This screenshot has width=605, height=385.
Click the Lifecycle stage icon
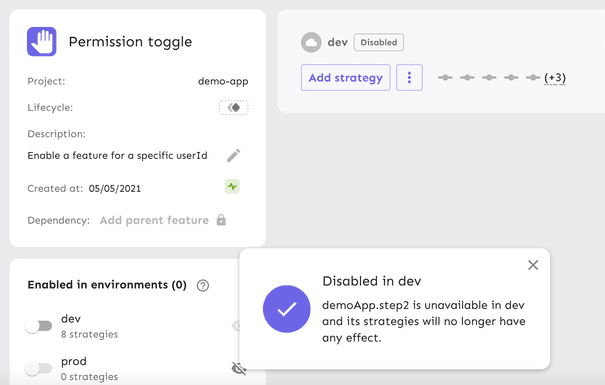(234, 108)
